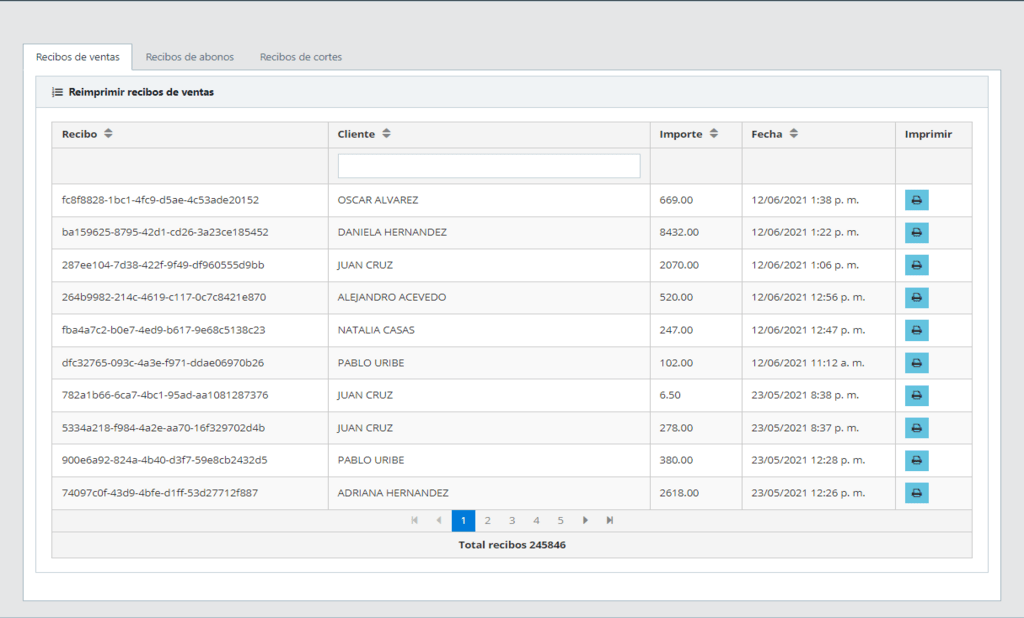Print the 2070.00 JUAN CRUZ receipt
The image size is (1024, 618).
coord(917,265)
